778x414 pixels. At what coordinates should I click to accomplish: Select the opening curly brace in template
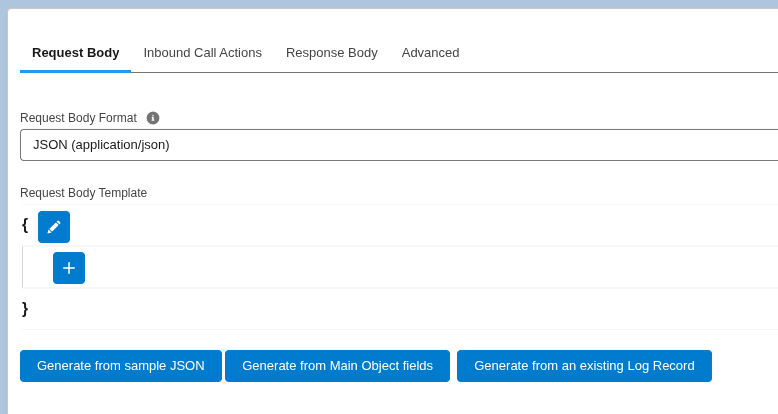25,225
